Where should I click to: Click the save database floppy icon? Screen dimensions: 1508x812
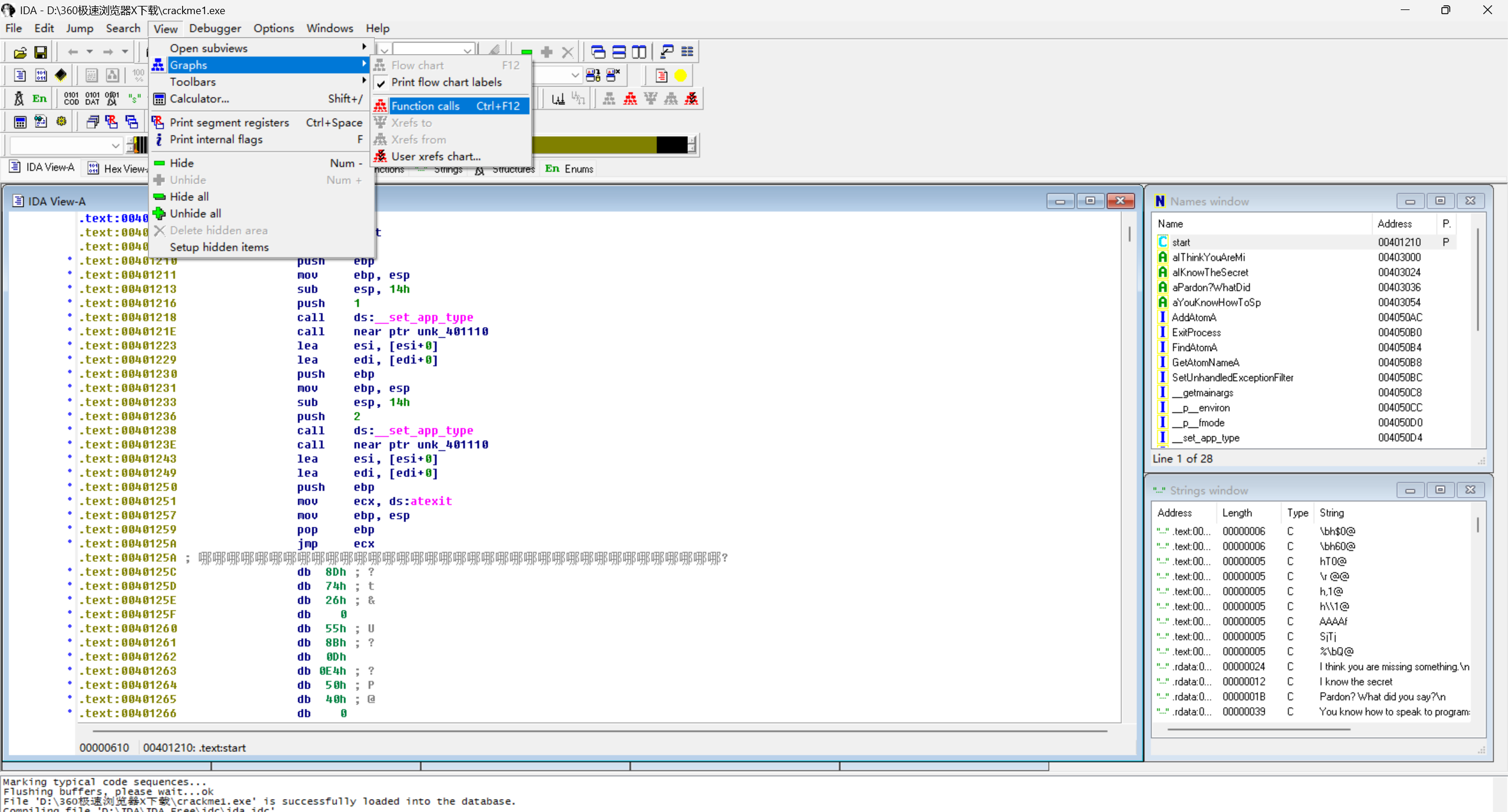(40, 52)
